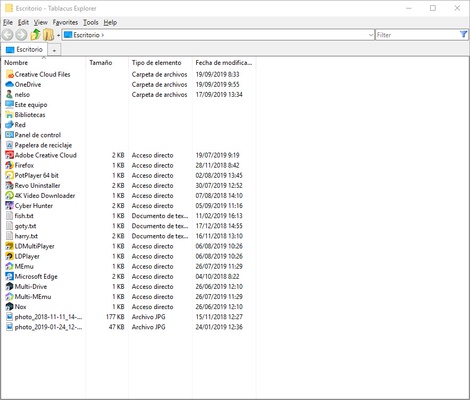Select the Multi-MEmu shortcut icon
The image size is (470, 400).
tap(10, 297)
